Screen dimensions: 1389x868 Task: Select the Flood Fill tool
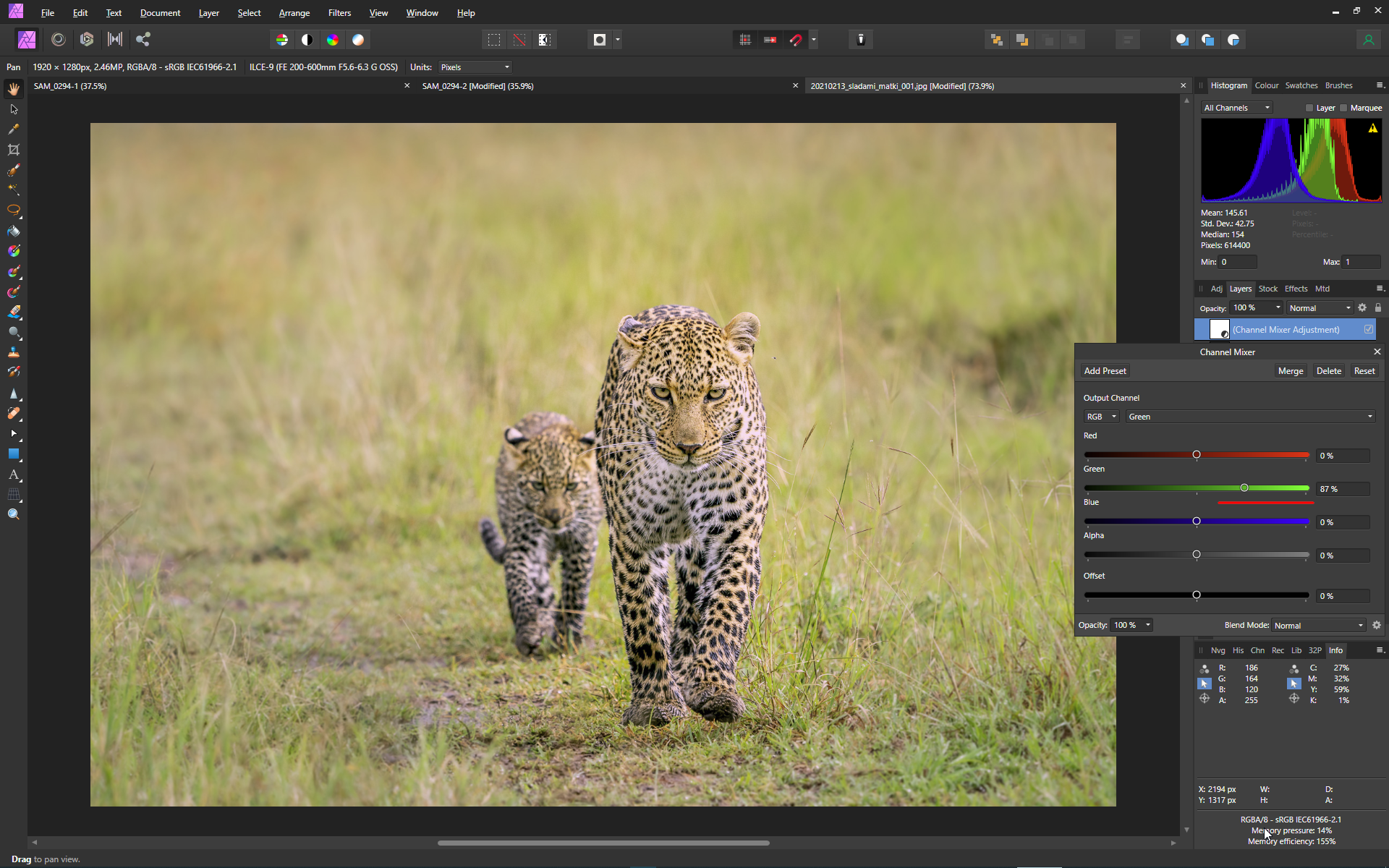point(14,231)
